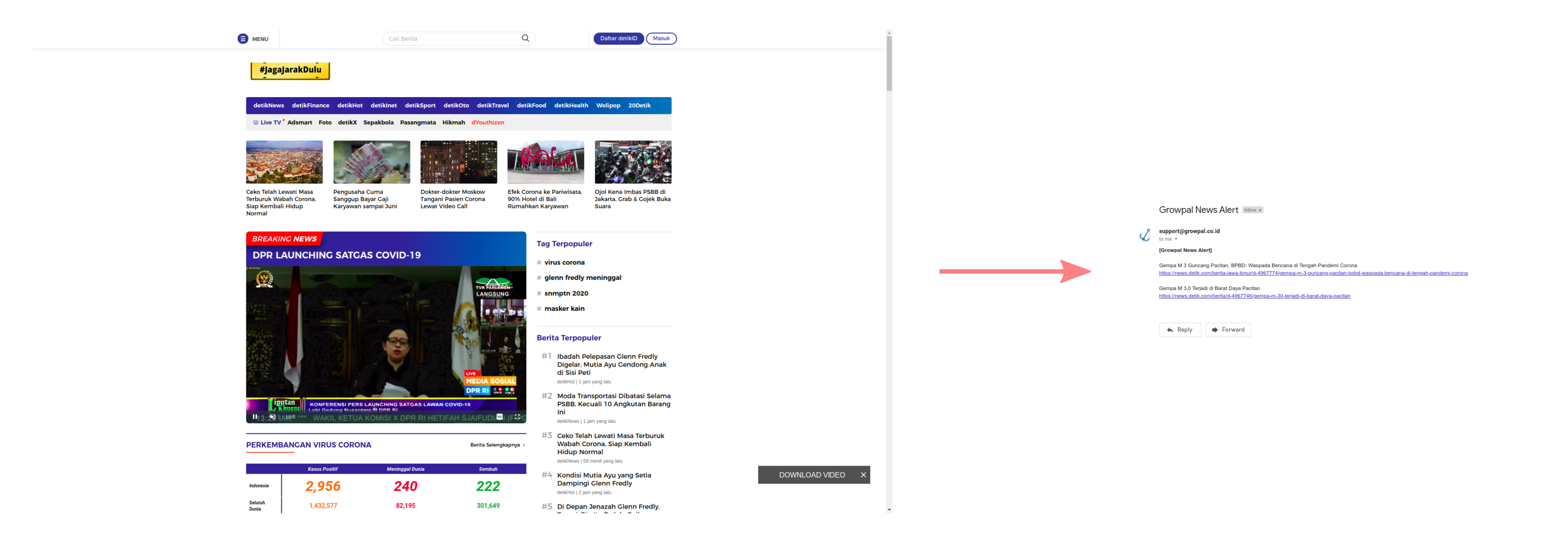Forward the Growpal News Alert email
Image resolution: width=1568 pixels, height=553 pixels.
click(1228, 330)
